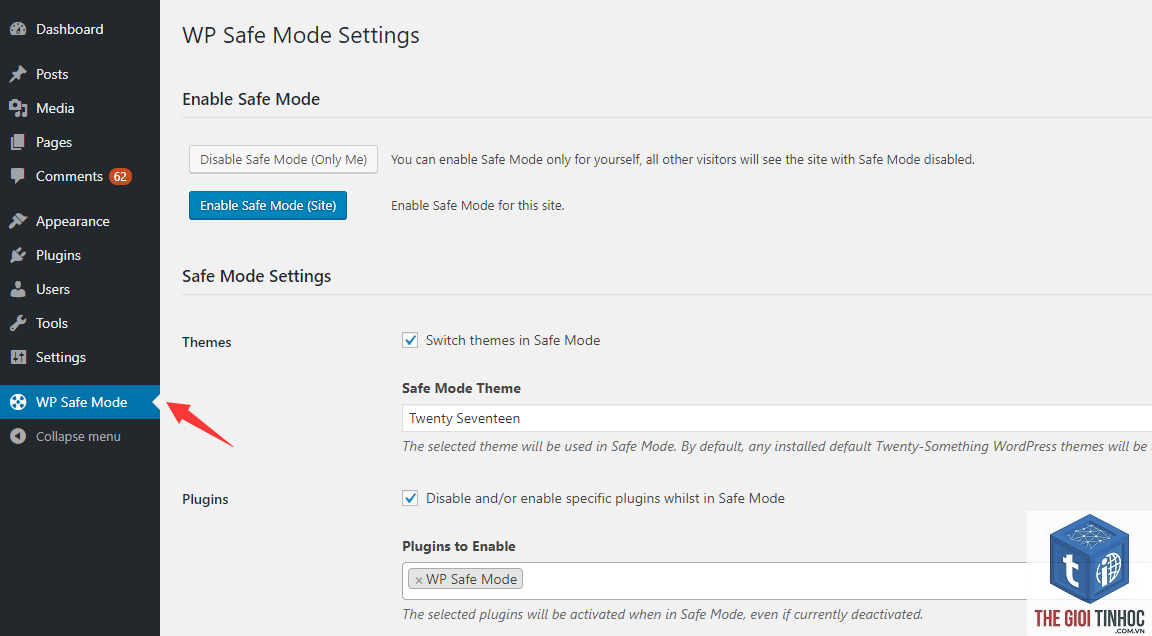1152x636 pixels.
Task: Click the Pages document icon
Action: coord(18,142)
